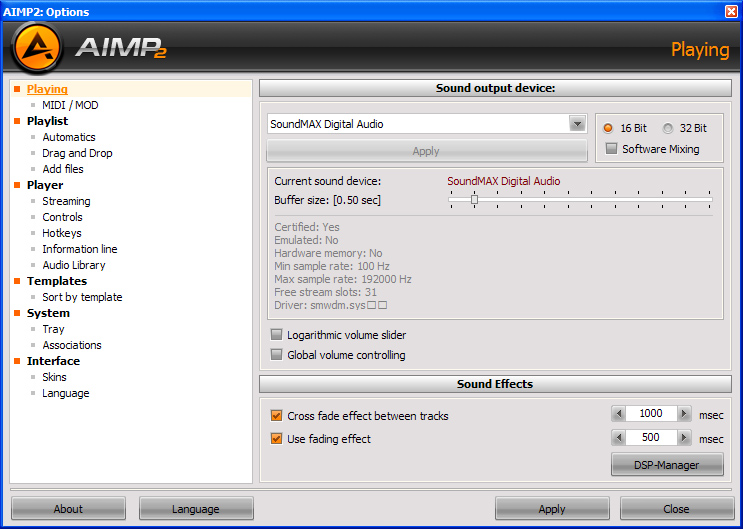Open Drag and Drop settings
Screen dimensions: 743x529
pyautogui.click(x=77, y=153)
